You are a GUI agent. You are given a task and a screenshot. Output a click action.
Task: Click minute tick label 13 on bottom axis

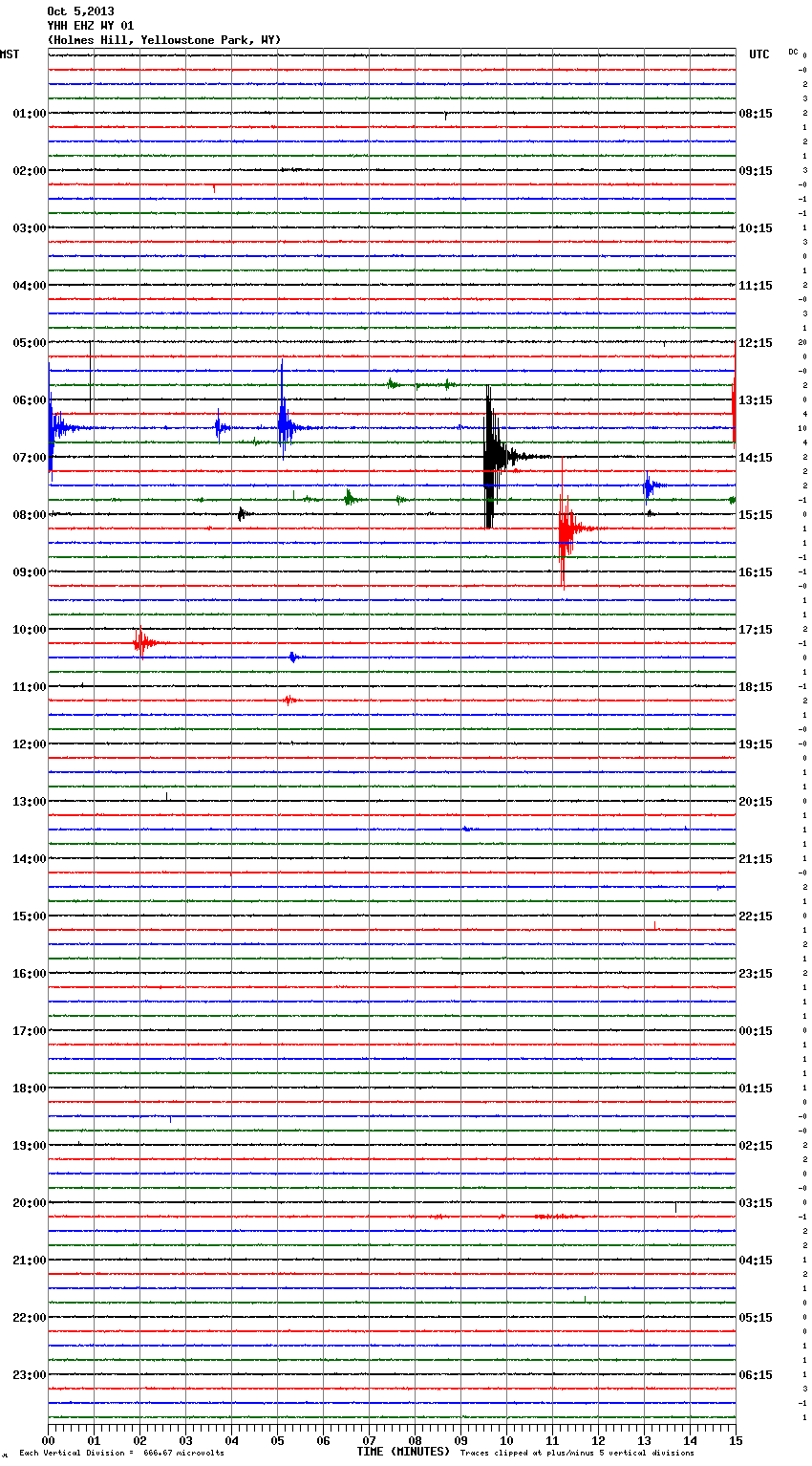(x=645, y=1440)
